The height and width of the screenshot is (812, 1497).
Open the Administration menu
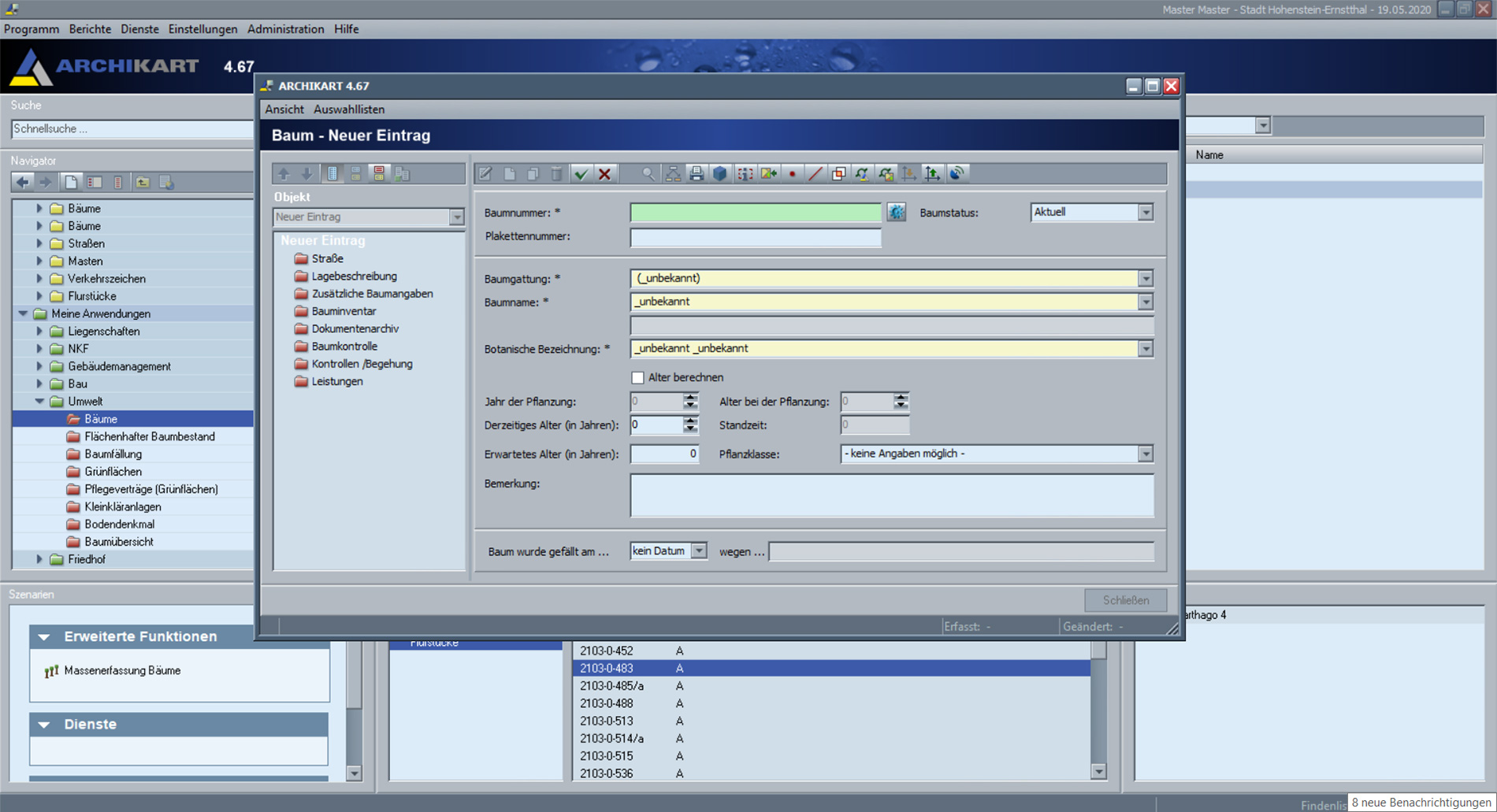(x=285, y=29)
